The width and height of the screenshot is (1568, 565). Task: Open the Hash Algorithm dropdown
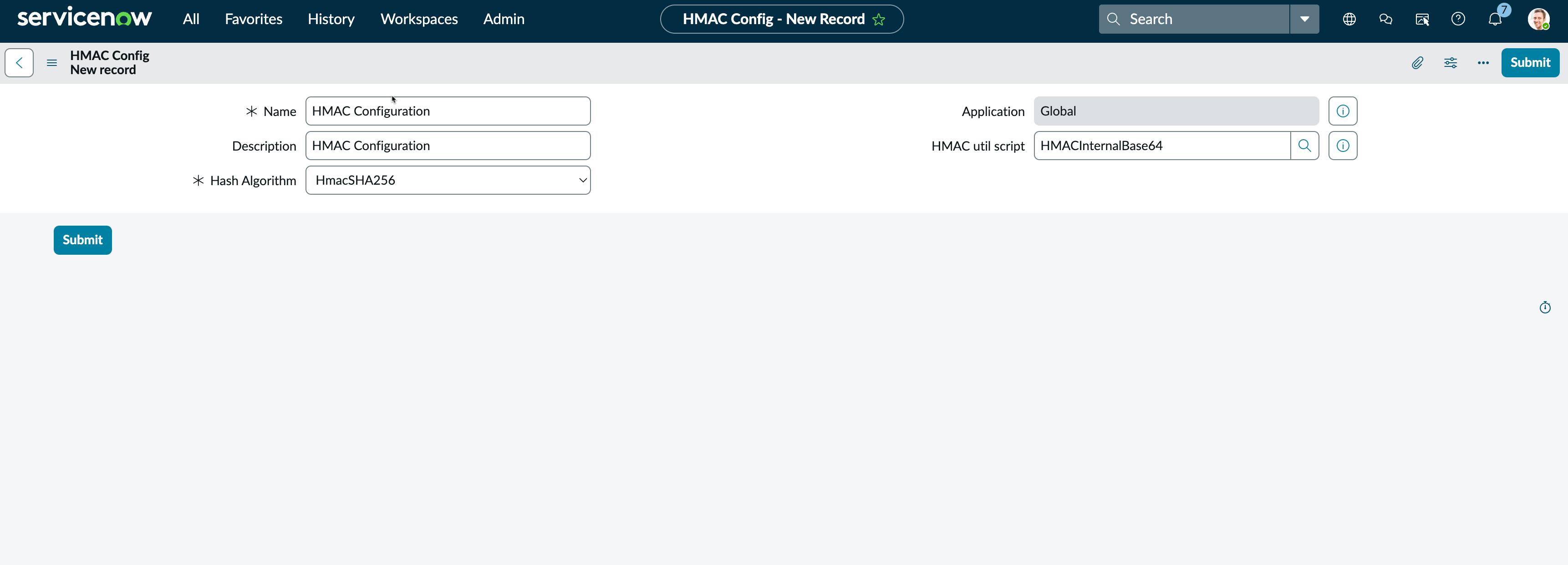tap(448, 181)
